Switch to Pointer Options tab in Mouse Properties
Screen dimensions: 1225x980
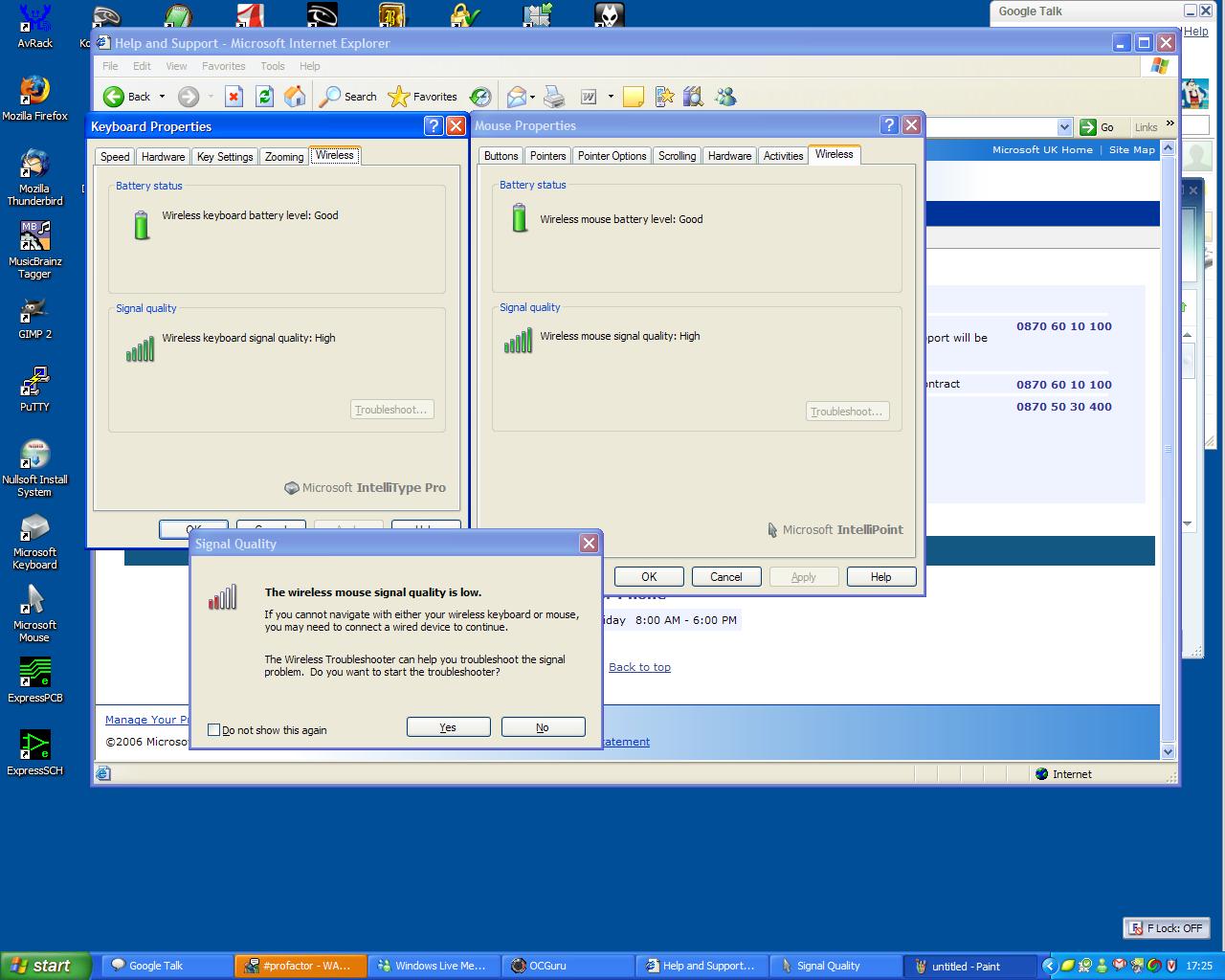click(612, 156)
